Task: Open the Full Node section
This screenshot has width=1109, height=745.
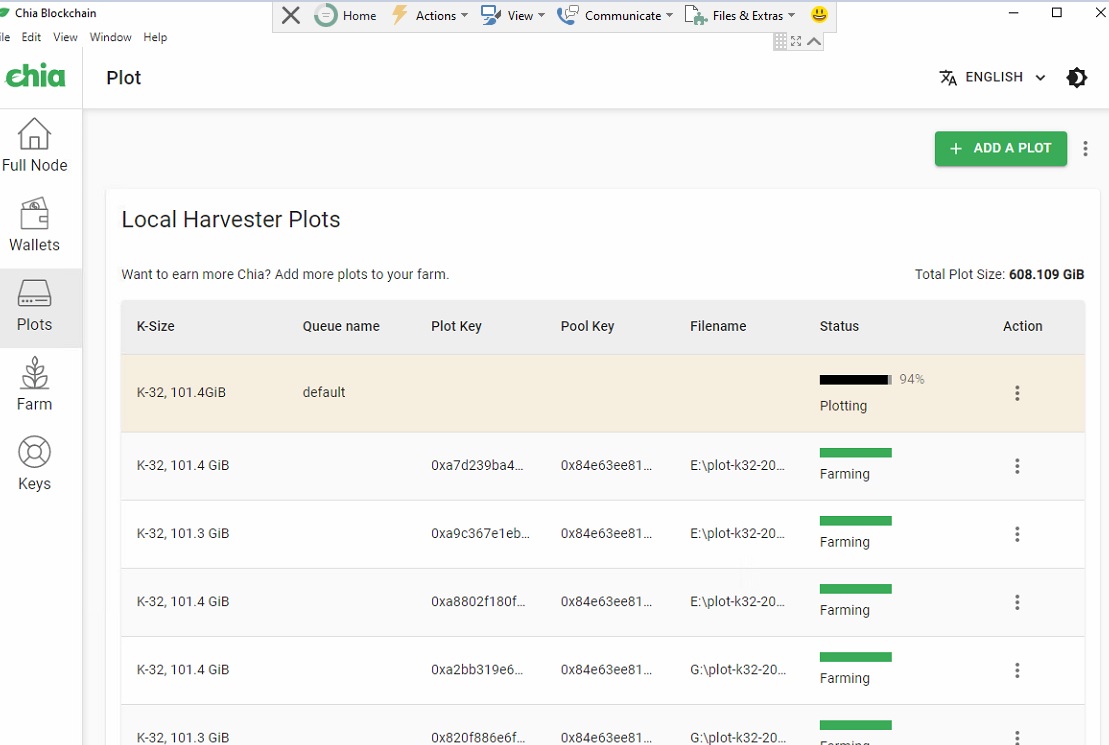Action: click(35, 146)
